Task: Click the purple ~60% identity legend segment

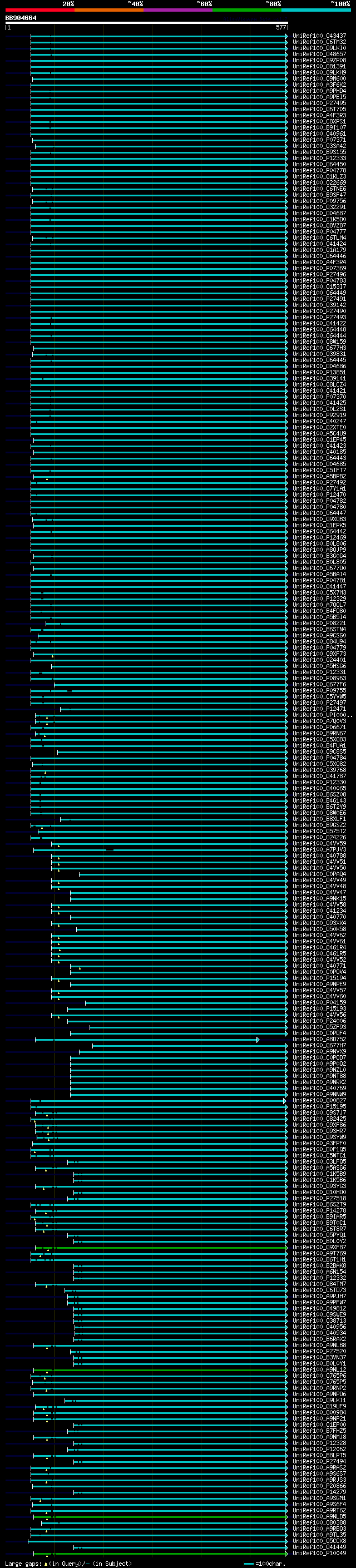Action: tap(179, 11)
